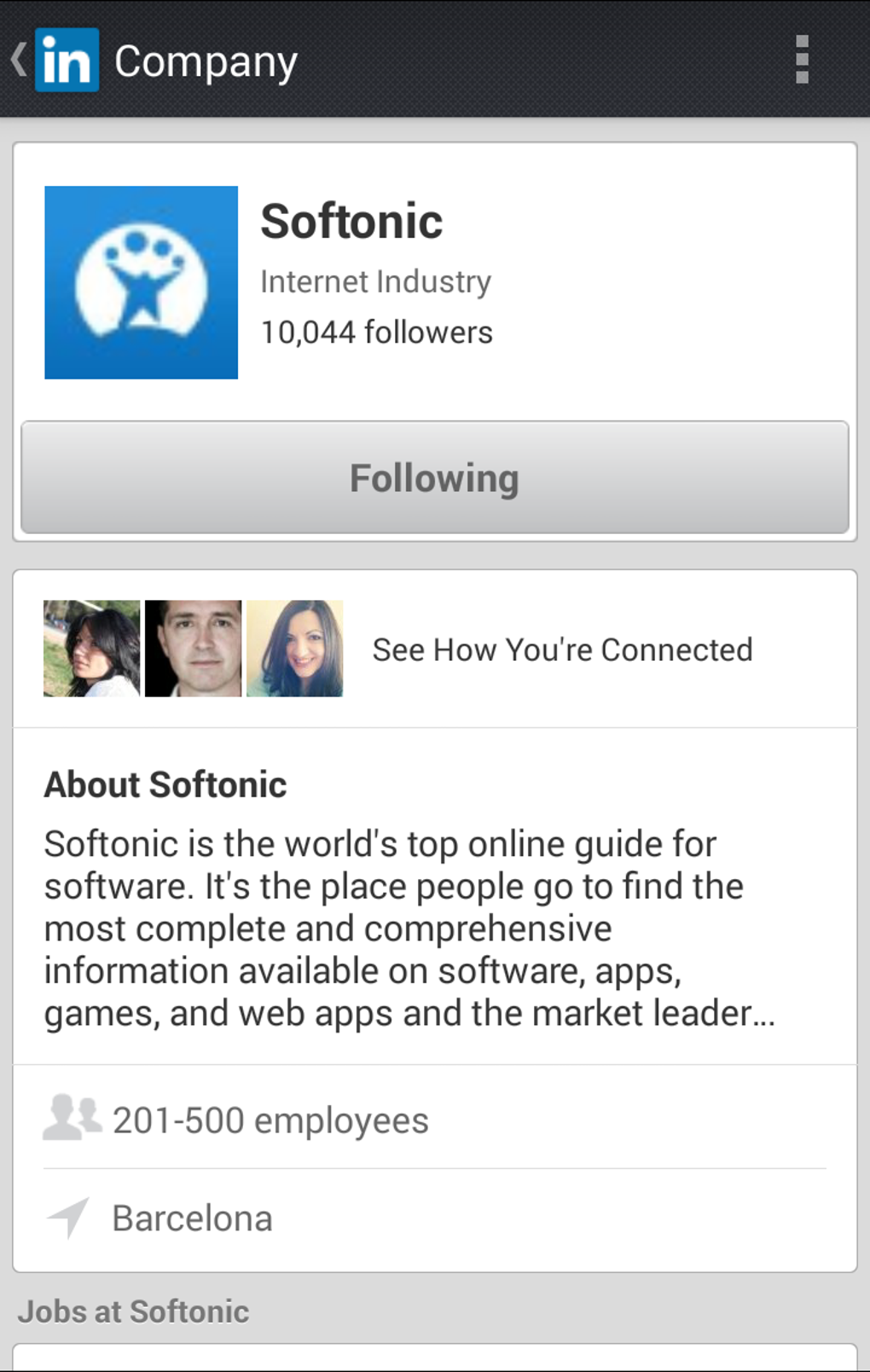
Task: Tap the About Softonic heading
Action: point(165,784)
